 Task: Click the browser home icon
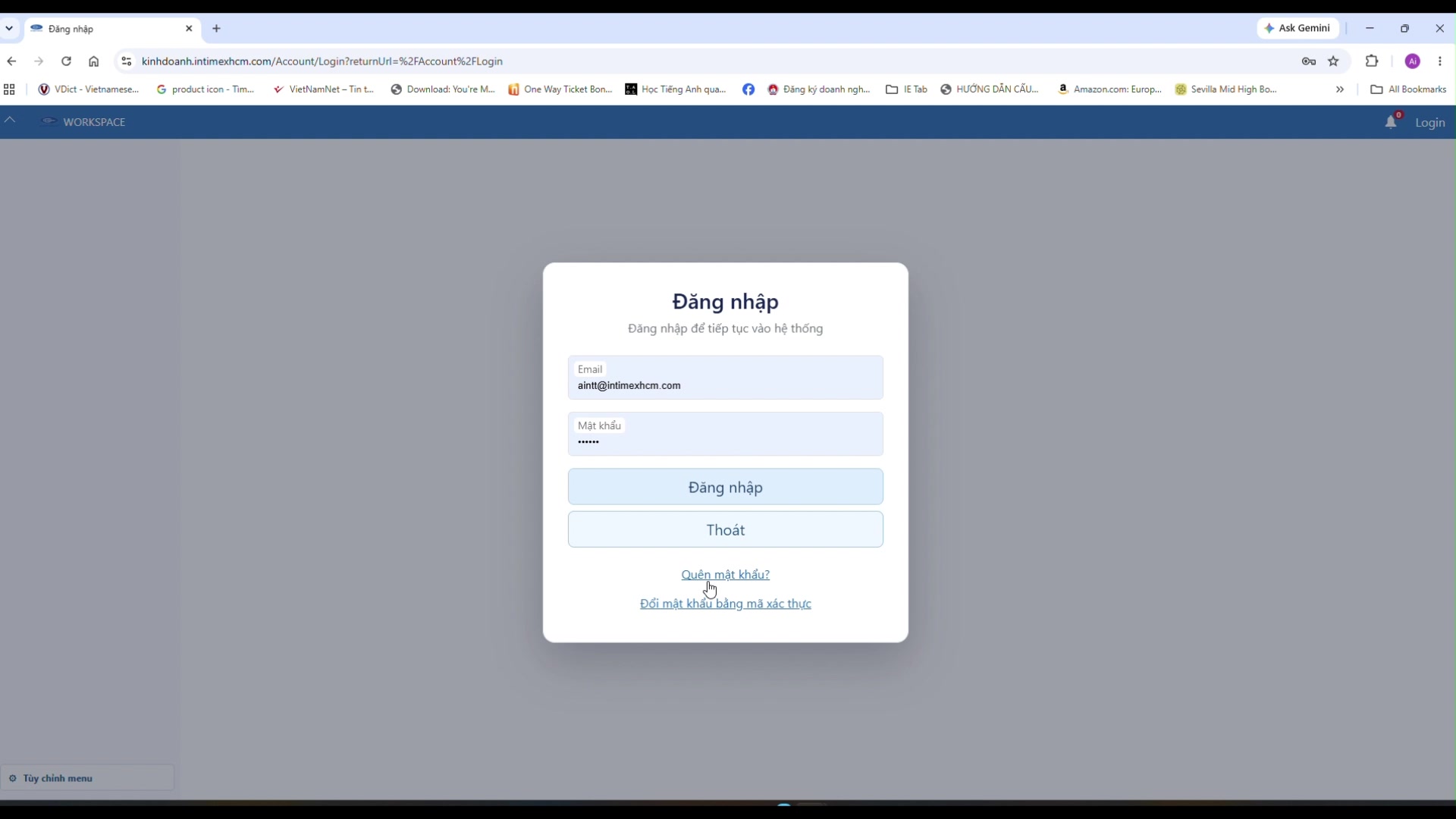pos(94,61)
